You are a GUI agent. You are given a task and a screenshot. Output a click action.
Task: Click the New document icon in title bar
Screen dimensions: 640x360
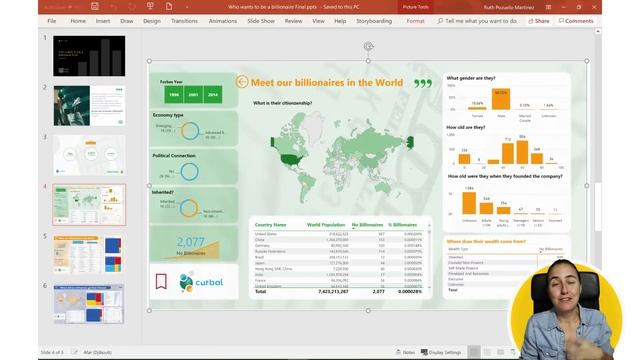[x=169, y=7]
